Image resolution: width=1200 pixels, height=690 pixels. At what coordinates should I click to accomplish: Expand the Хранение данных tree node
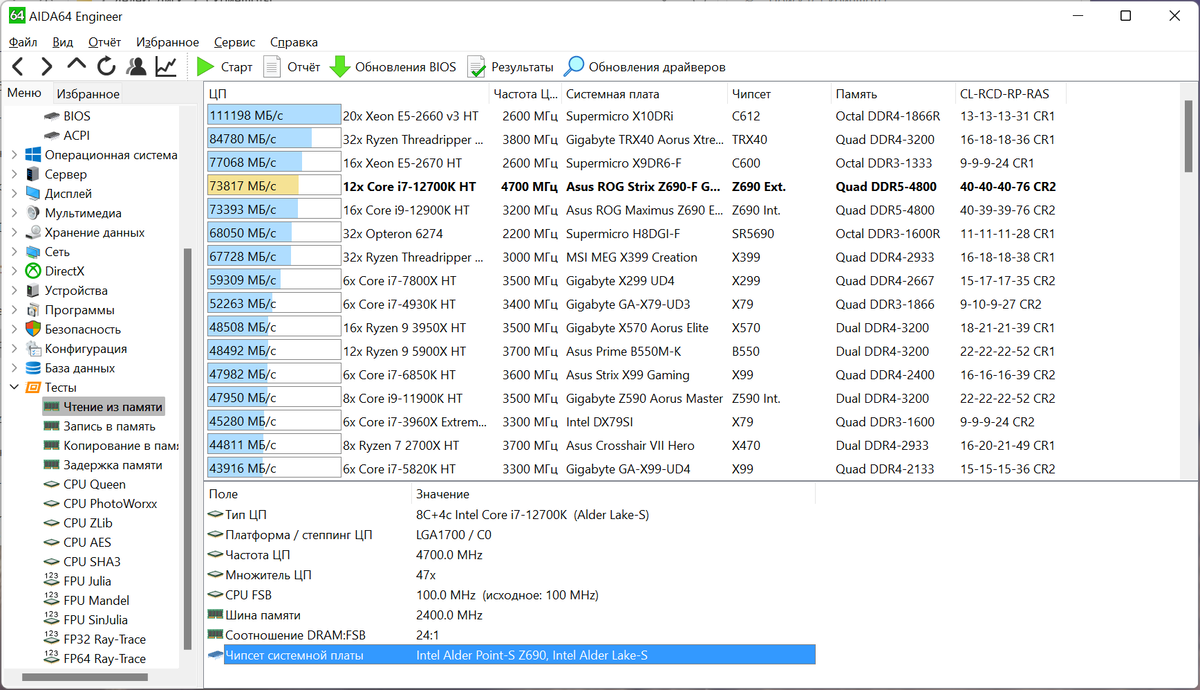(13, 232)
